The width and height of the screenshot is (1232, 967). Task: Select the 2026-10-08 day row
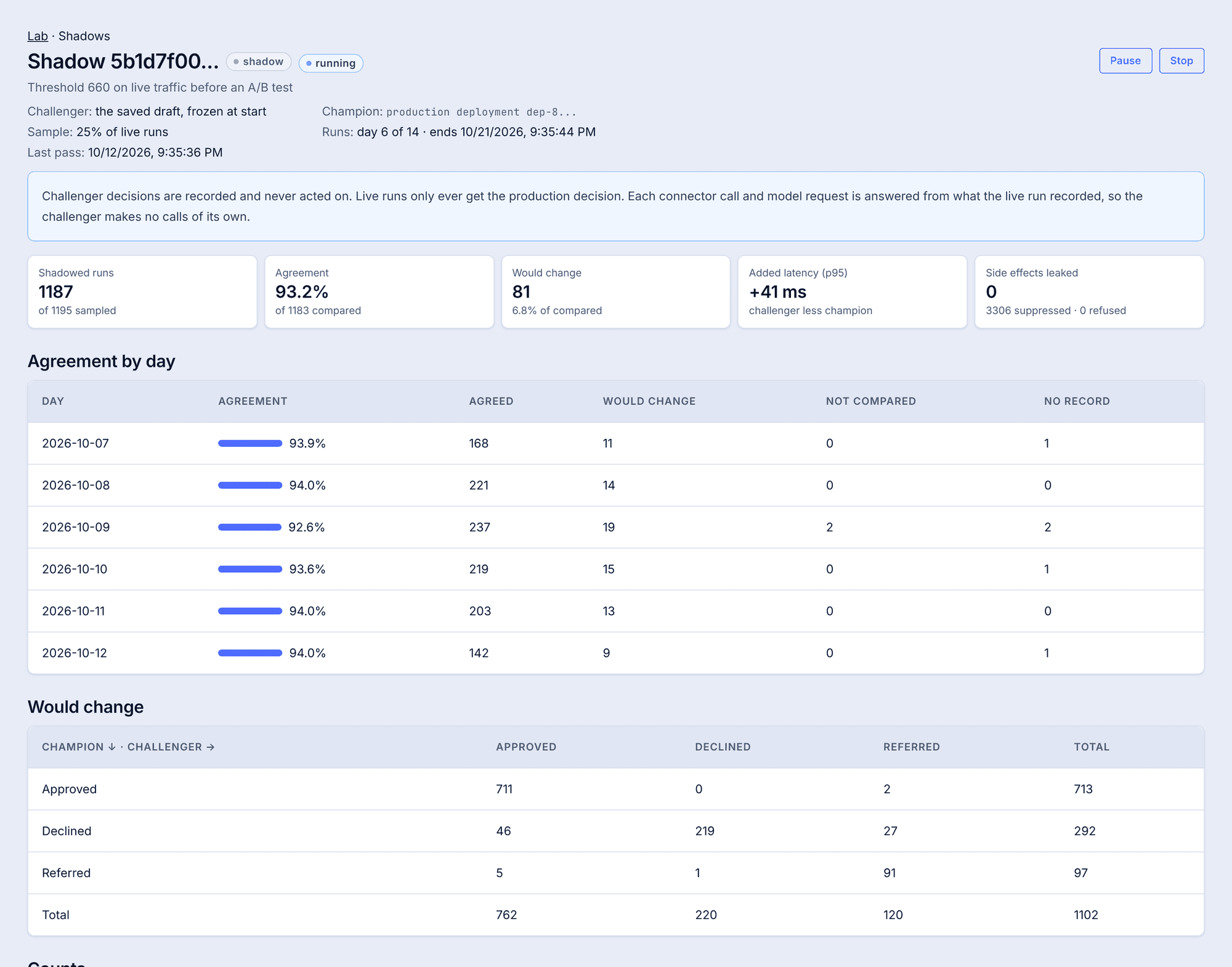[615, 485]
